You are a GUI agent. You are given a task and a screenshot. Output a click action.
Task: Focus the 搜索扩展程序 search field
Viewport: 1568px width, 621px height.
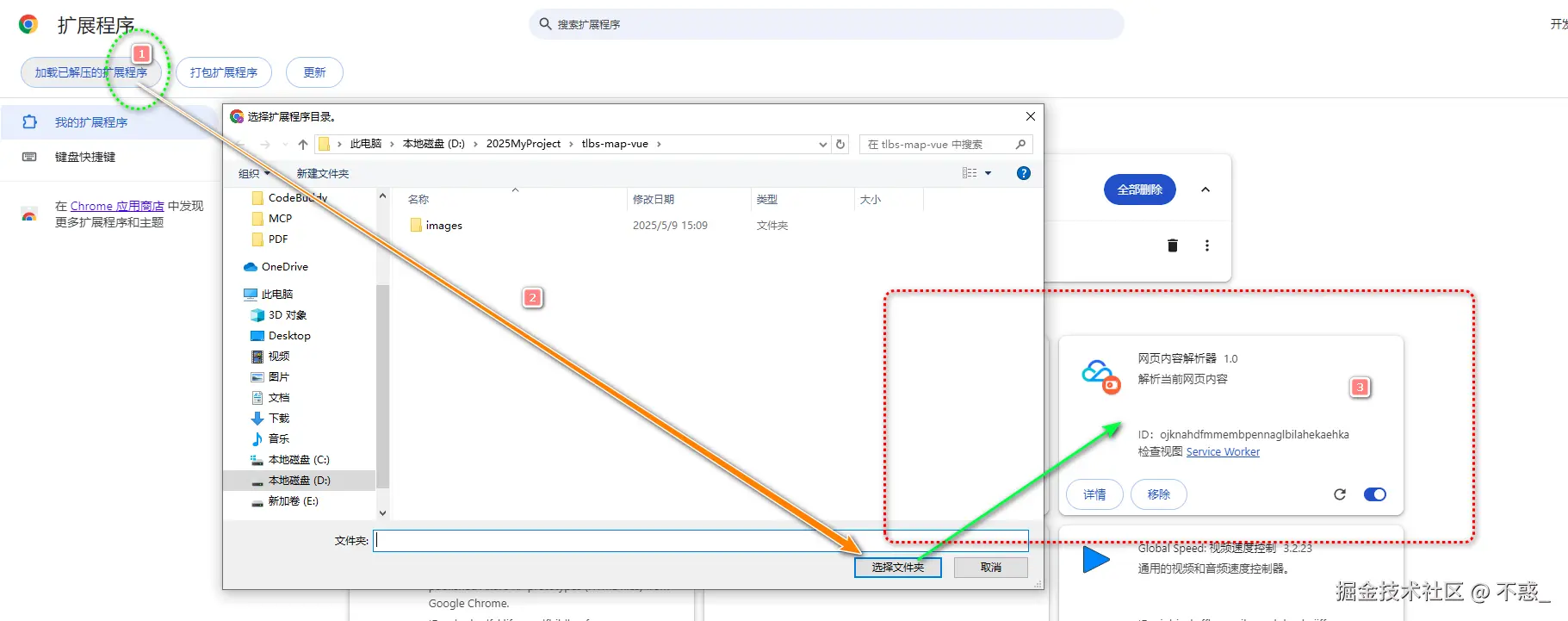pos(827,24)
